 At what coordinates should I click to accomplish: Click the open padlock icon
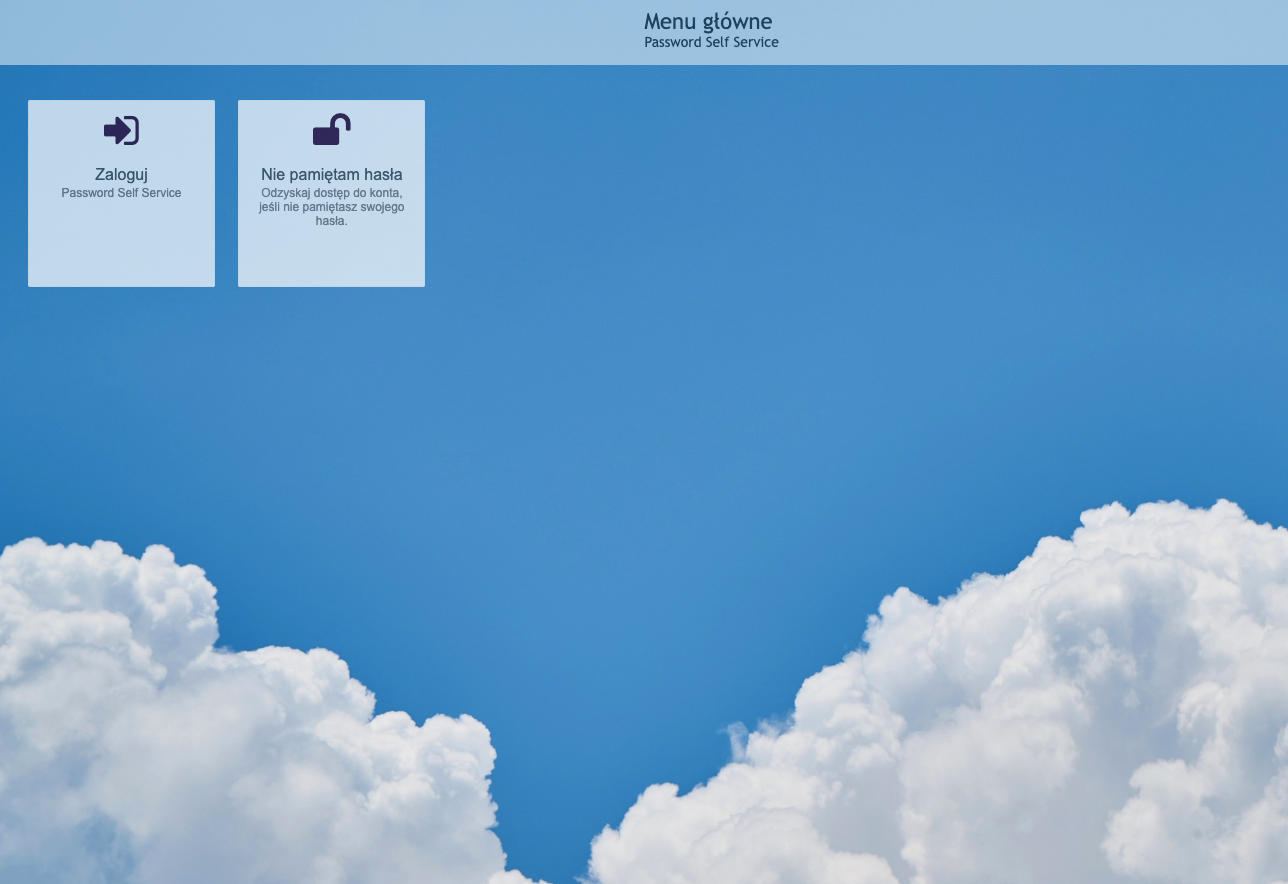tap(331, 130)
